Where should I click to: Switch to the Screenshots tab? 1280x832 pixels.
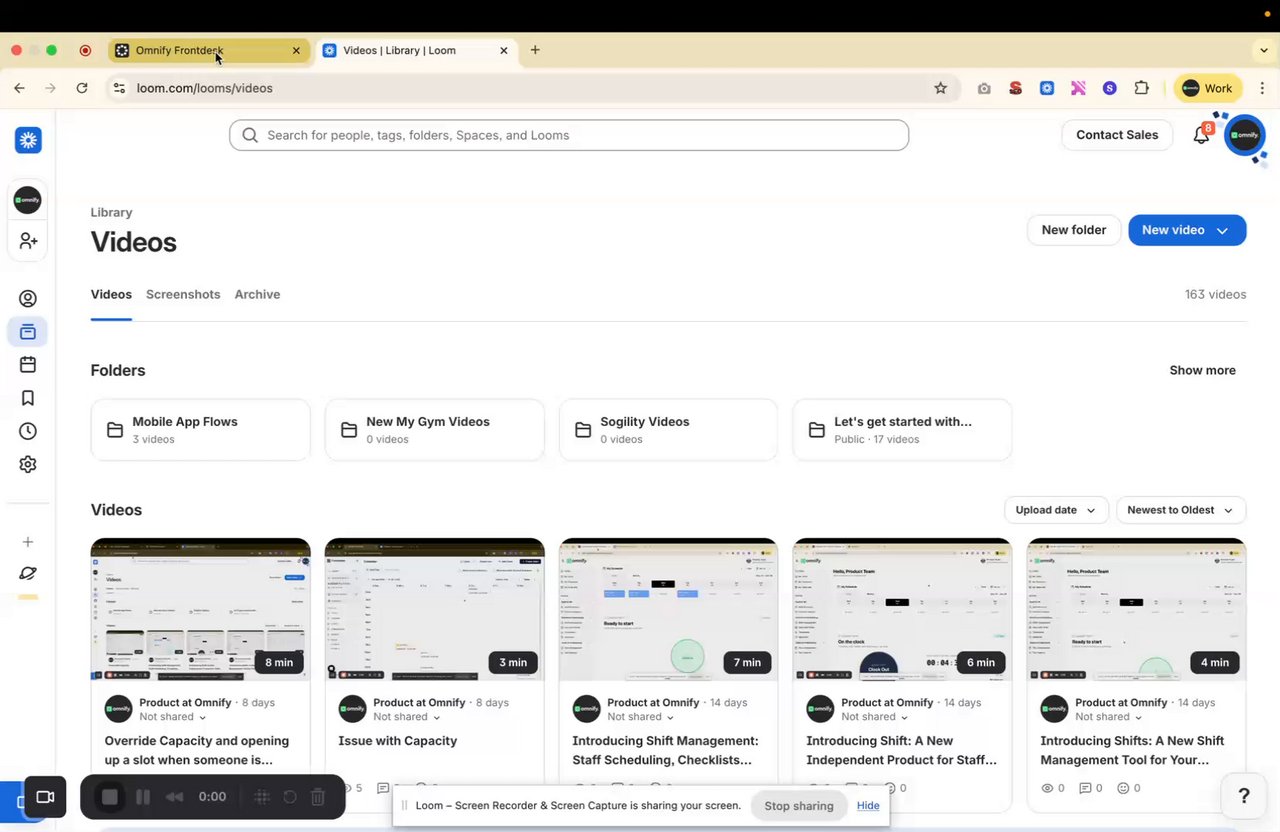click(x=183, y=295)
